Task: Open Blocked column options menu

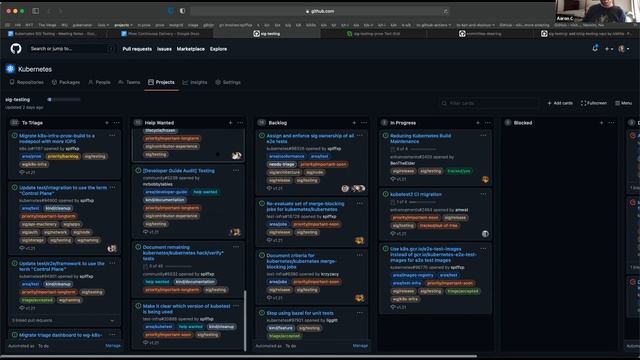Action: point(611,122)
